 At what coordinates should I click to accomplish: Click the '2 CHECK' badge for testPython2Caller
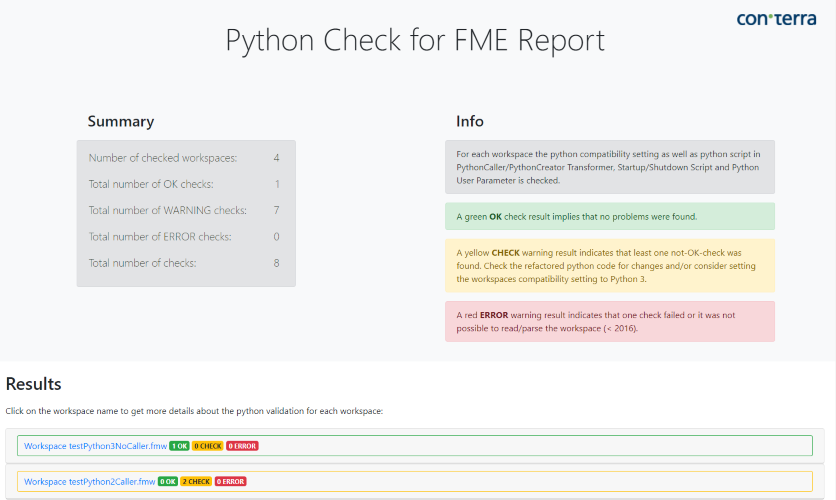196,481
